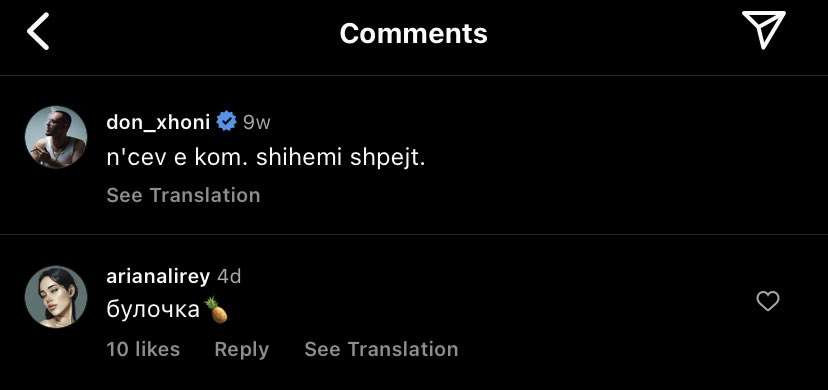Open arianalirey's profile picture
The image size is (828, 390).
click(x=55, y=297)
